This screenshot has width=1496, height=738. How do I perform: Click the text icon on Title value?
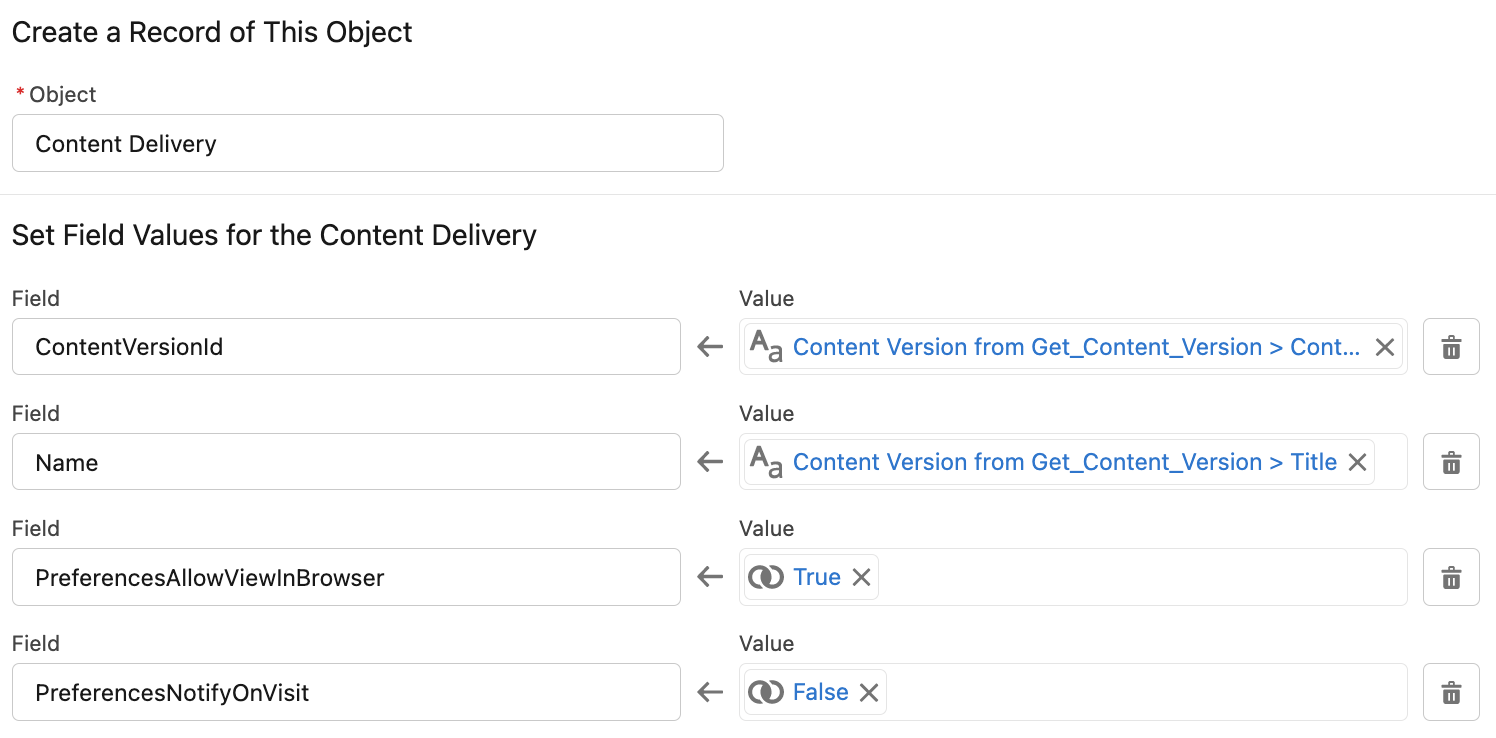(x=766, y=462)
